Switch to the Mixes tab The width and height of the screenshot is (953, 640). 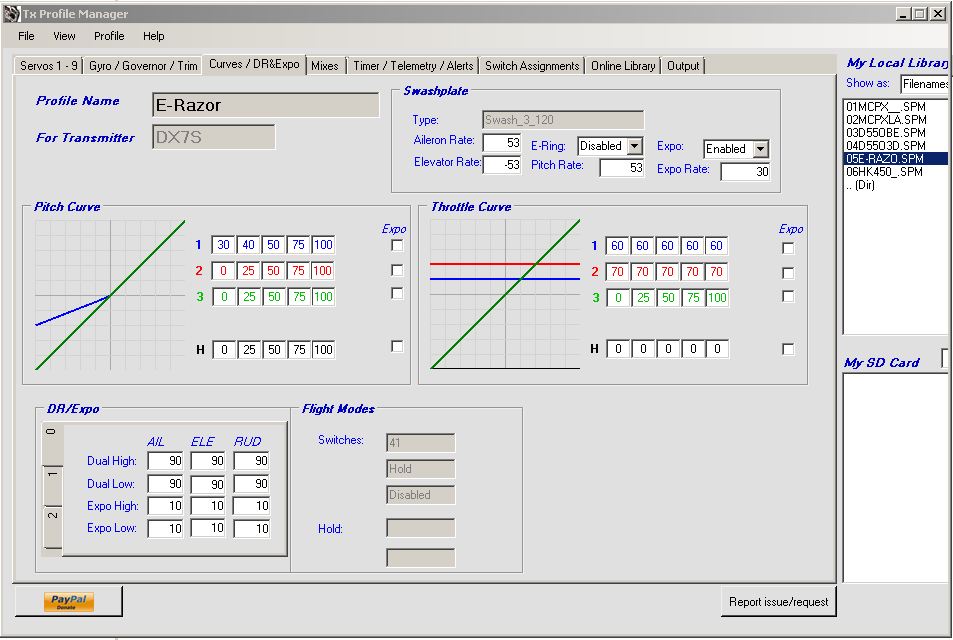pyautogui.click(x=324, y=66)
